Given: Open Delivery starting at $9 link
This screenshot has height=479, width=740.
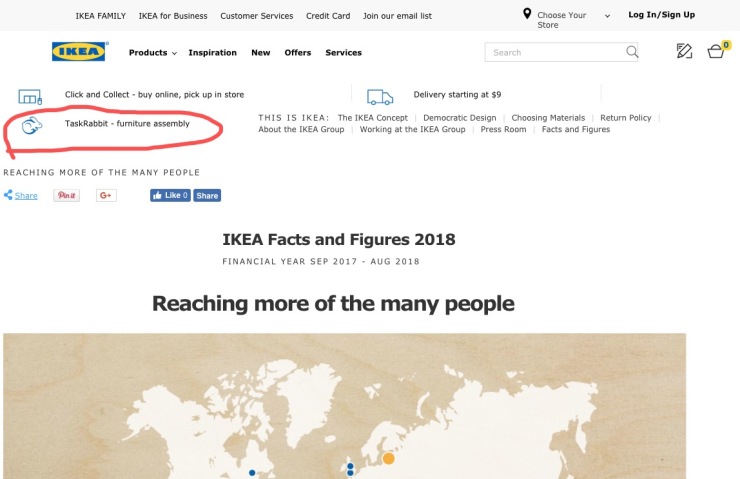Looking at the screenshot, I should pyautogui.click(x=457, y=94).
